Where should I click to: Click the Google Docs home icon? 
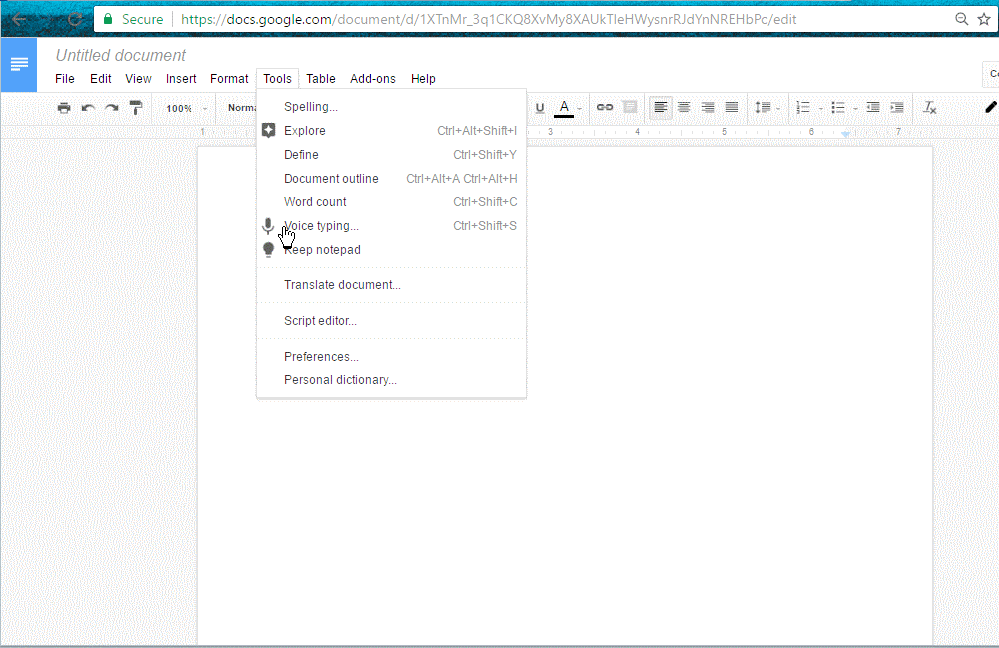[x=18, y=64]
